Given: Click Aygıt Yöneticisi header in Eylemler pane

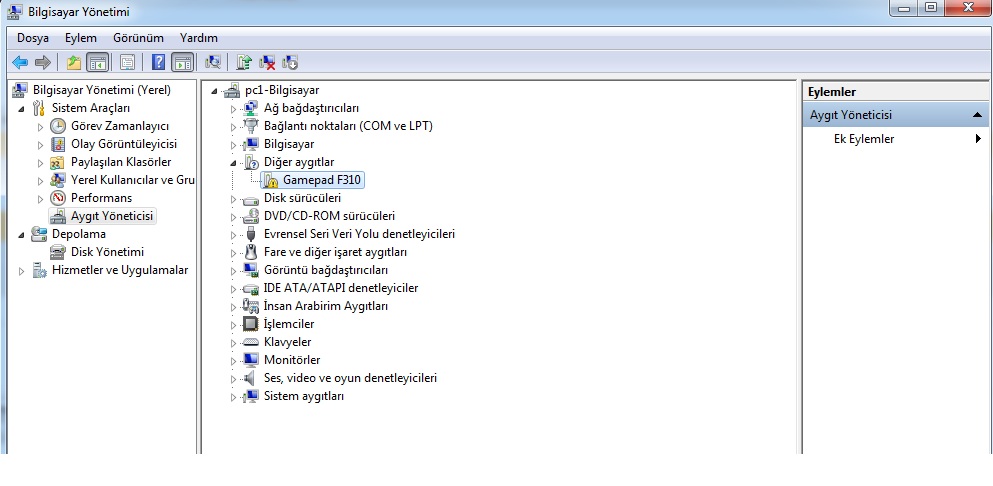Looking at the screenshot, I should (x=895, y=115).
